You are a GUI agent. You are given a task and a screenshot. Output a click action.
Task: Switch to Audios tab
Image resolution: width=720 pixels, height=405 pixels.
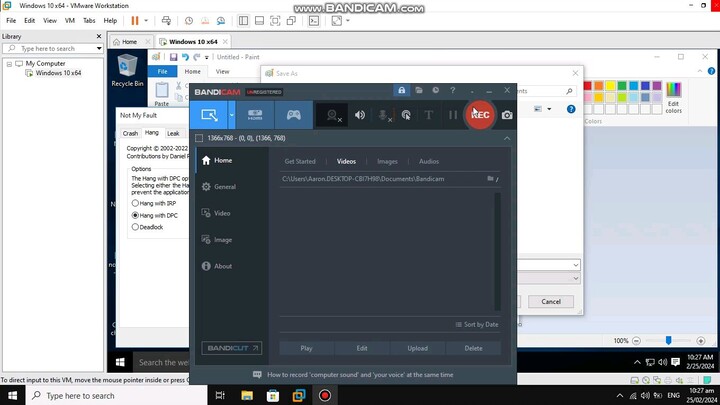click(x=429, y=161)
